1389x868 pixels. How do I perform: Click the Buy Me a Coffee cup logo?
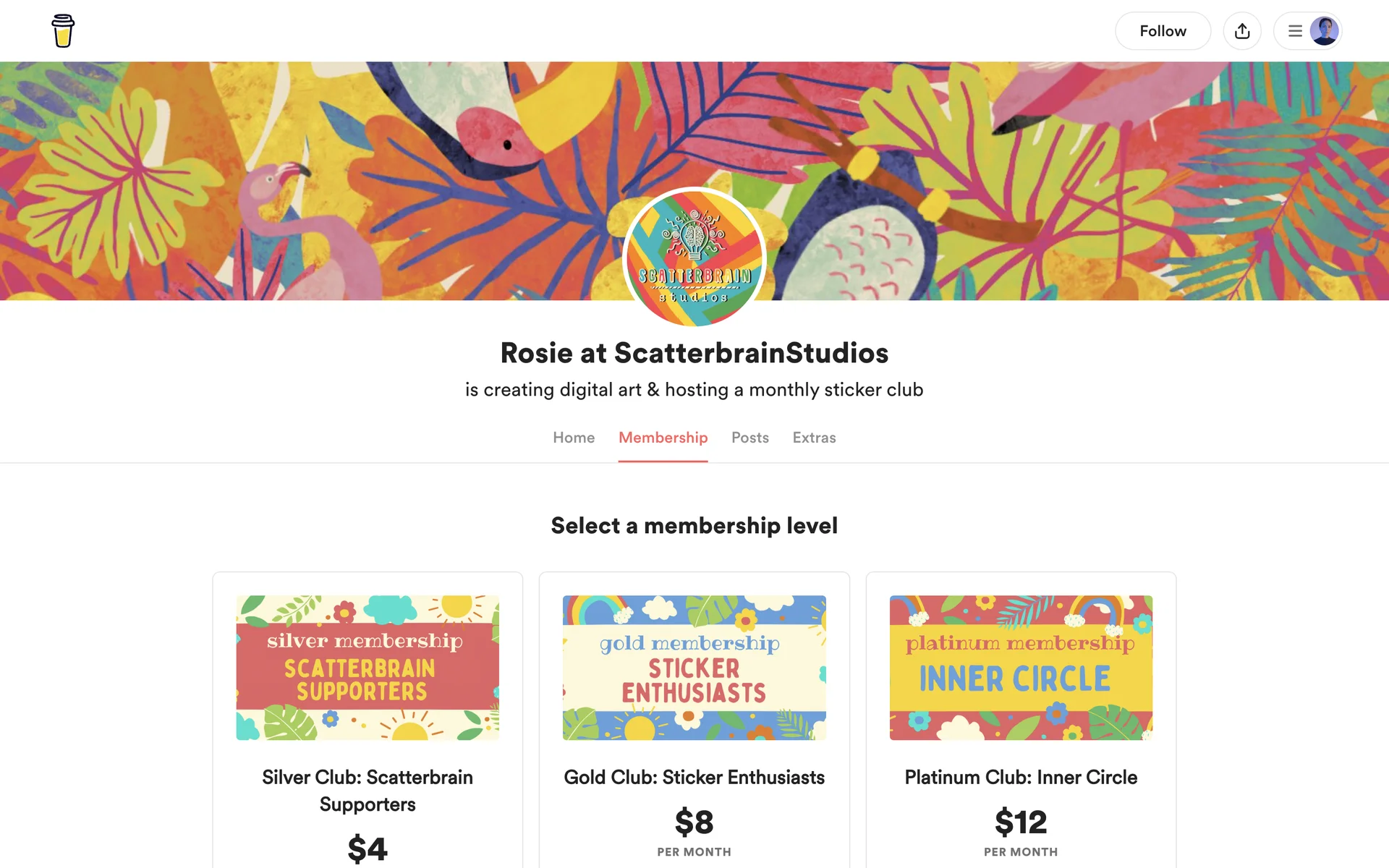tap(63, 31)
